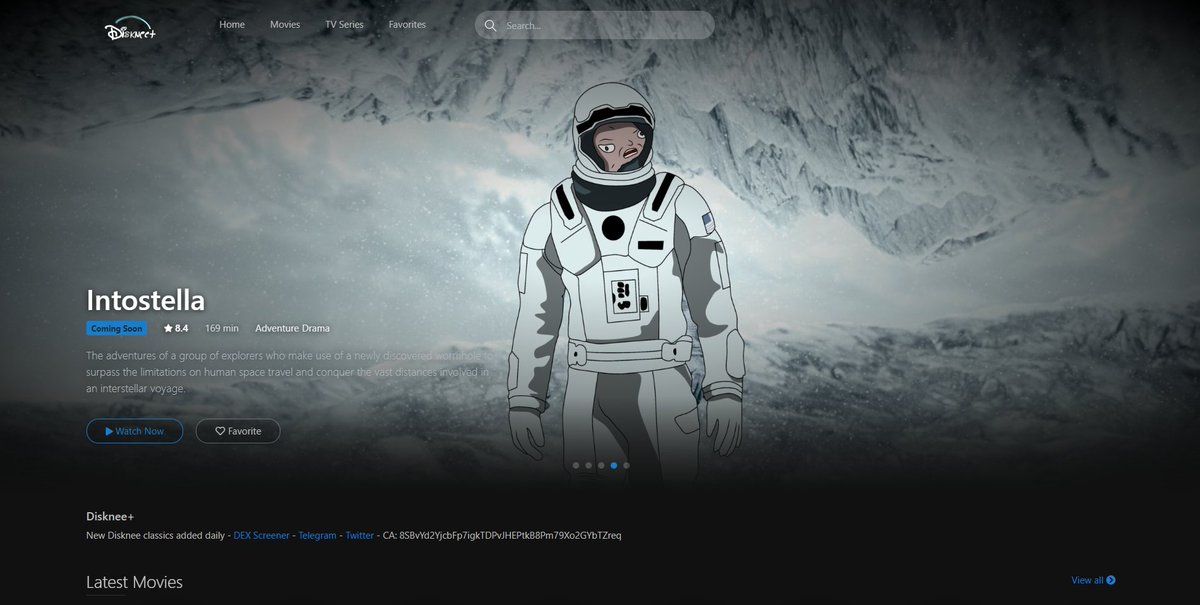The width and height of the screenshot is (1200, 605).
Task: Select the fifth carousel dot
Action: (626, 465)
